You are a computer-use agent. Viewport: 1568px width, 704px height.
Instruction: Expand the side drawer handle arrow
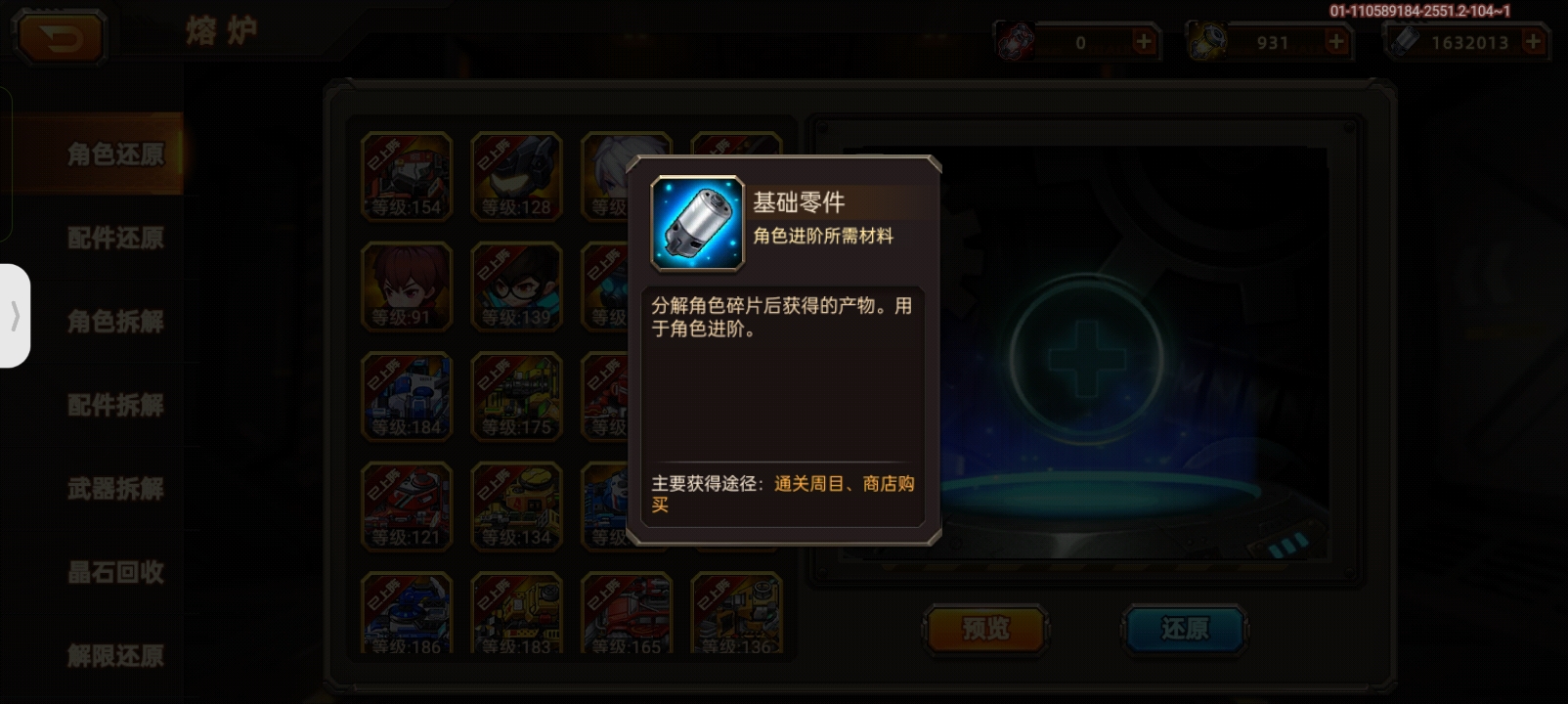click(15, 316)
